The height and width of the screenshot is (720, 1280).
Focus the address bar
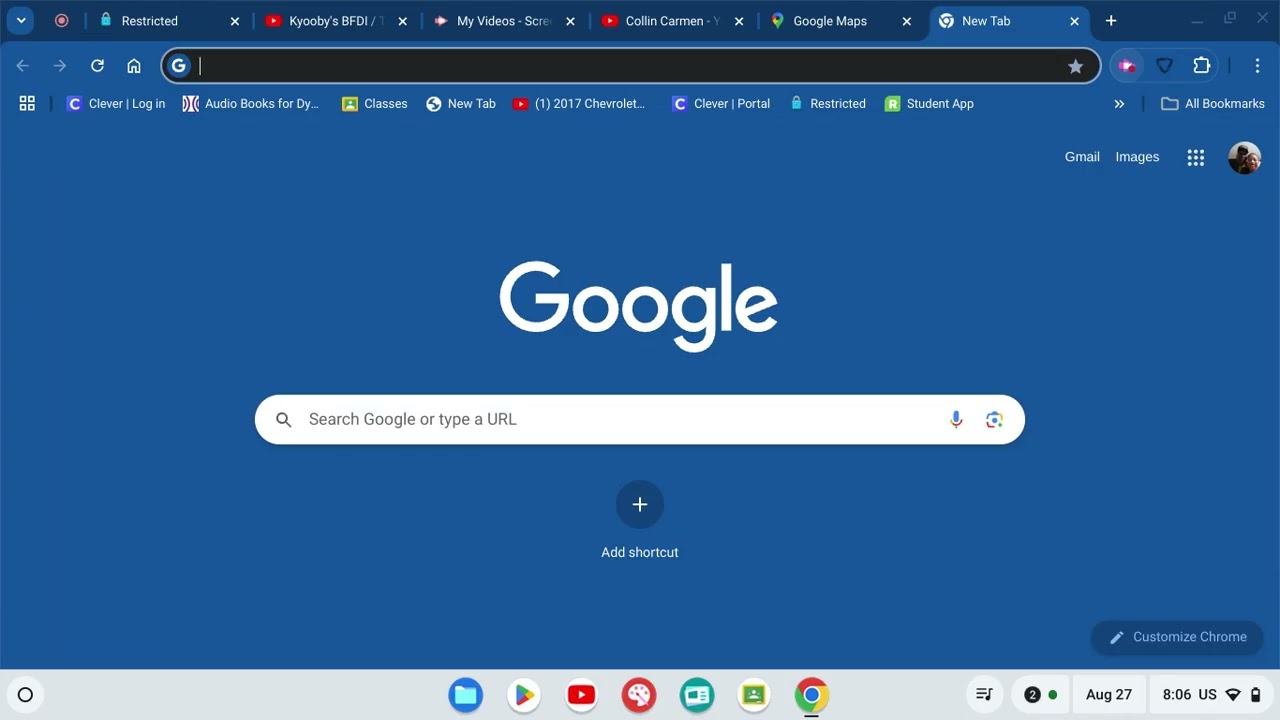point(630,66)
